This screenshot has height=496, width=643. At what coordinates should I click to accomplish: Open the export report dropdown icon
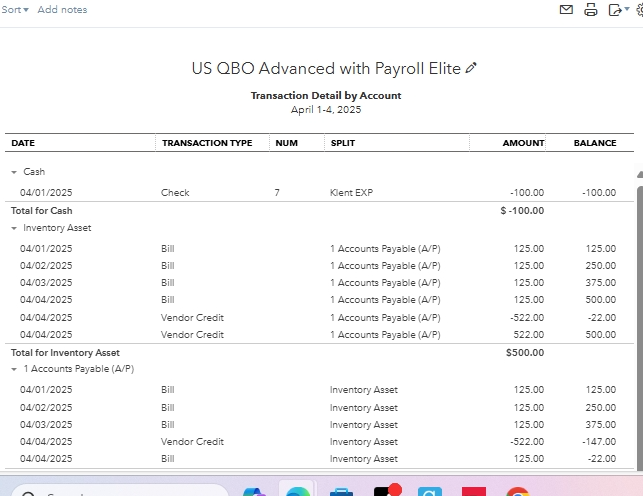pyautogui.click(x=618, y=9)
